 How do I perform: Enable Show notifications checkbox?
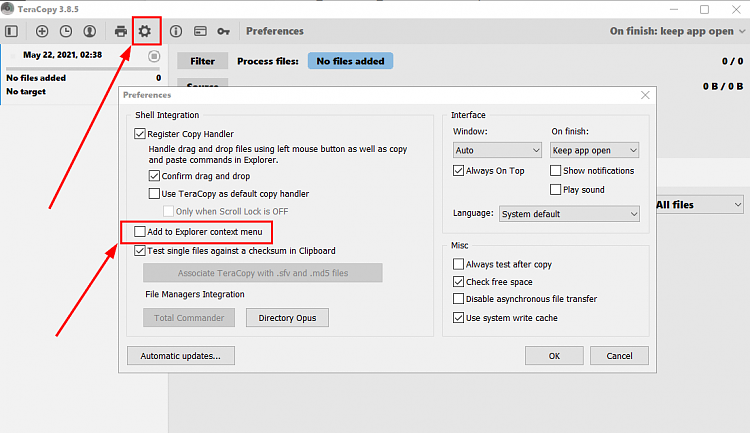pyautogui.click(x=555, y=170)
